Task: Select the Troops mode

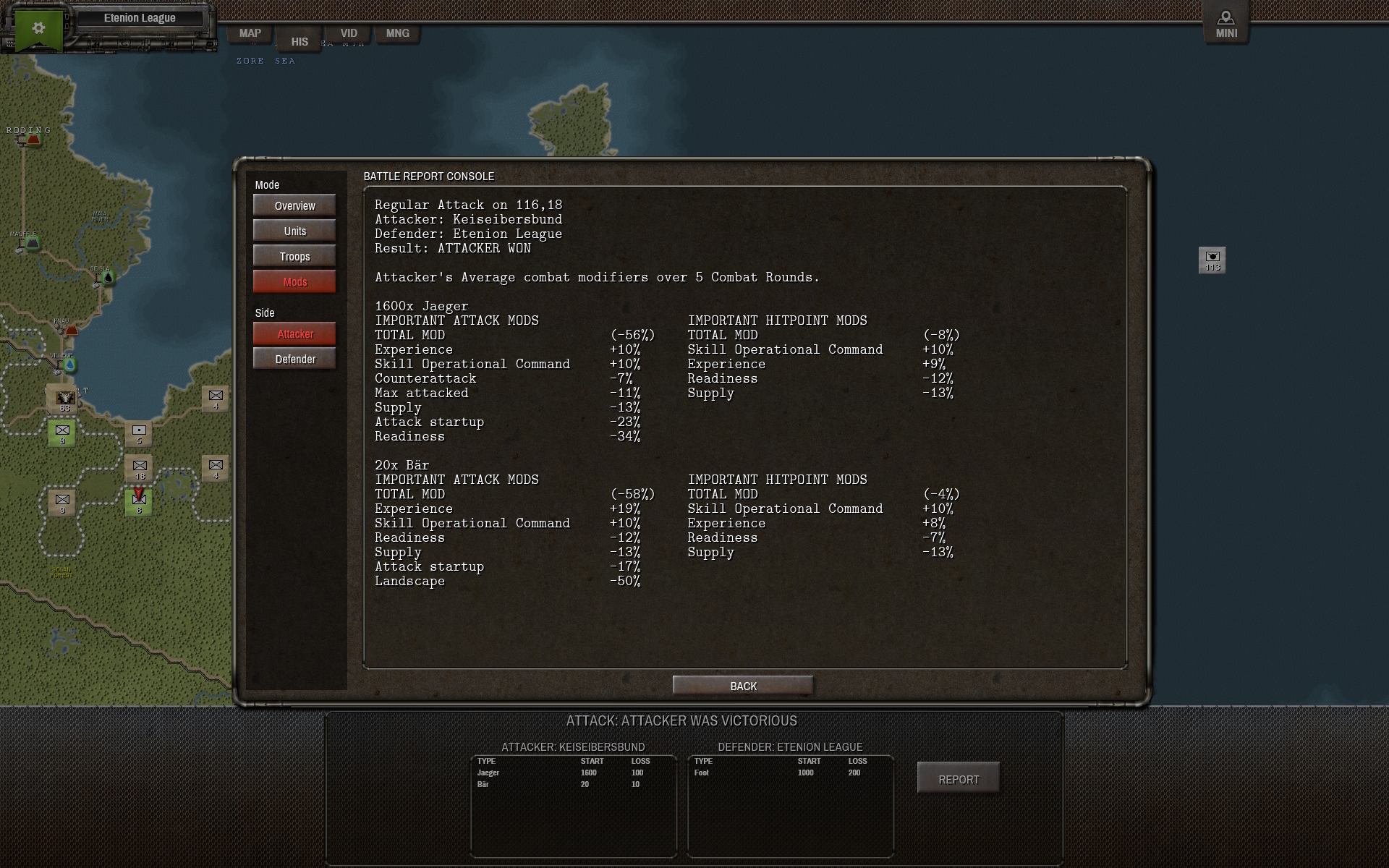Action: 294,255
